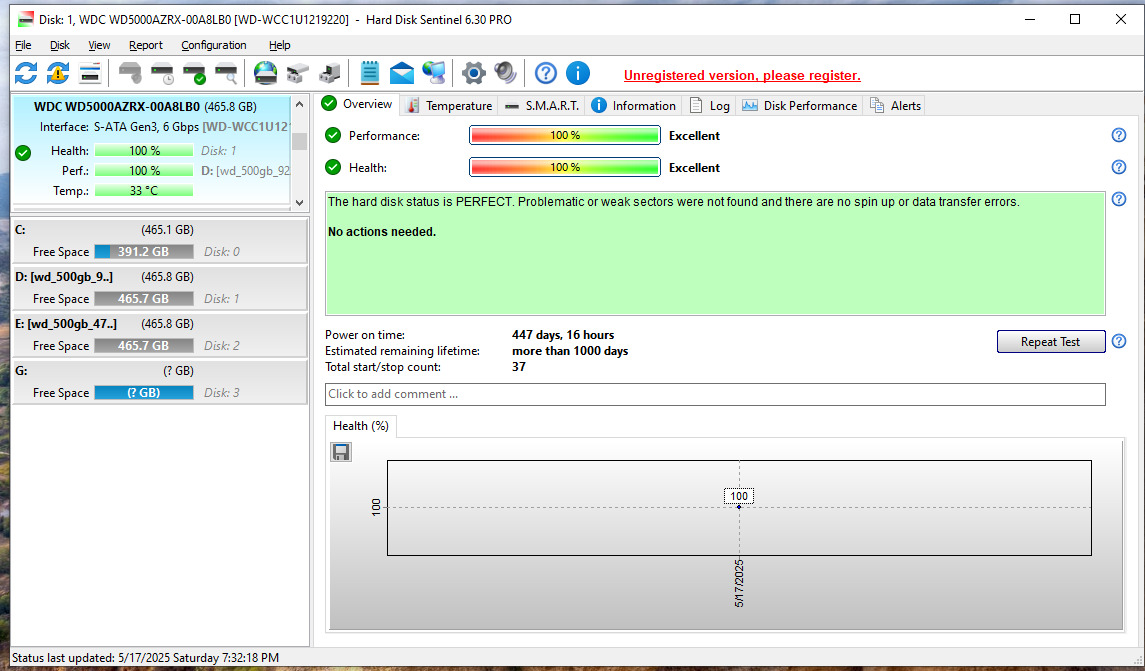Click the help icon beside Health bar

point(1119,167)
